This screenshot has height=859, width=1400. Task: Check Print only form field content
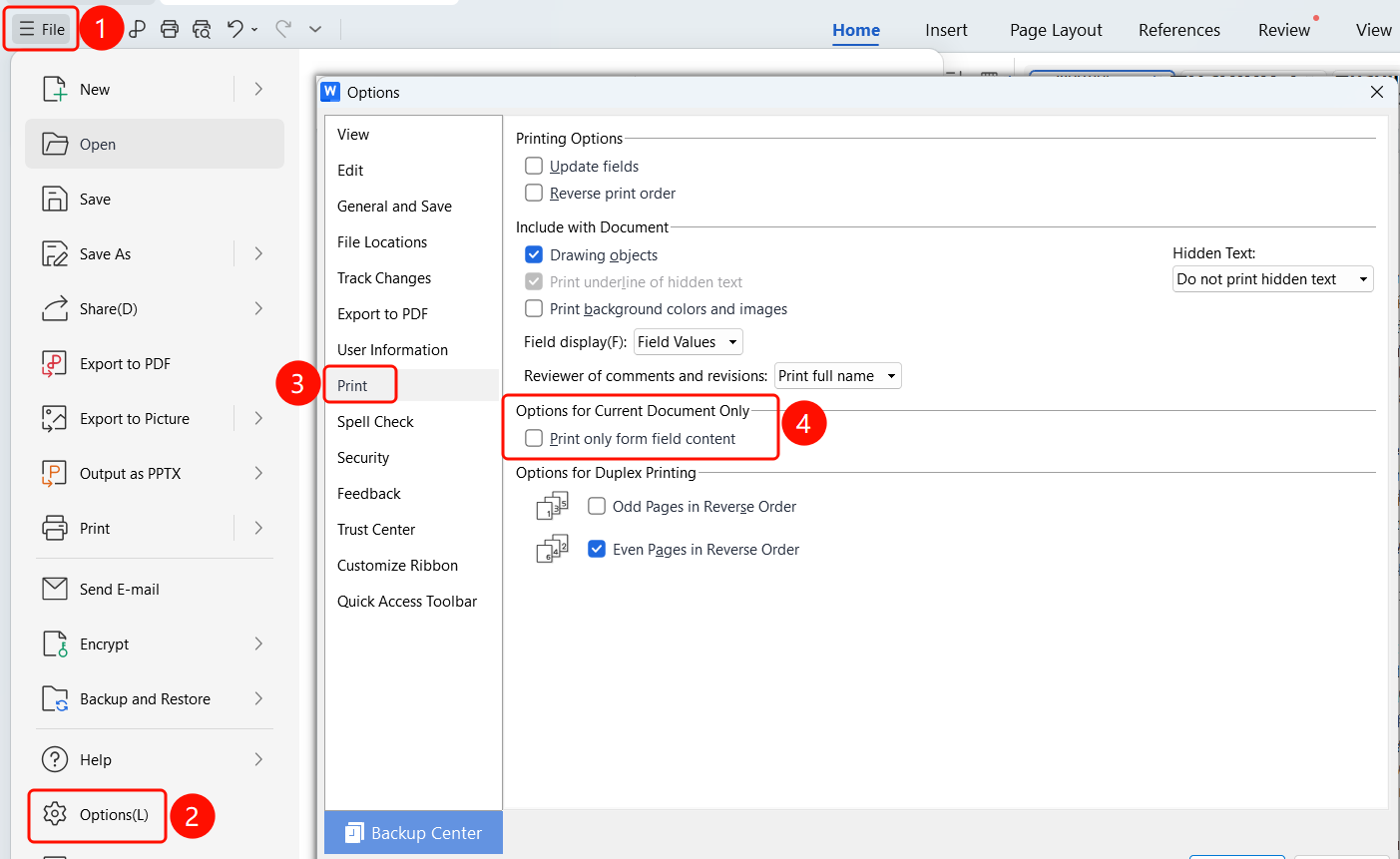click(534, 438)
